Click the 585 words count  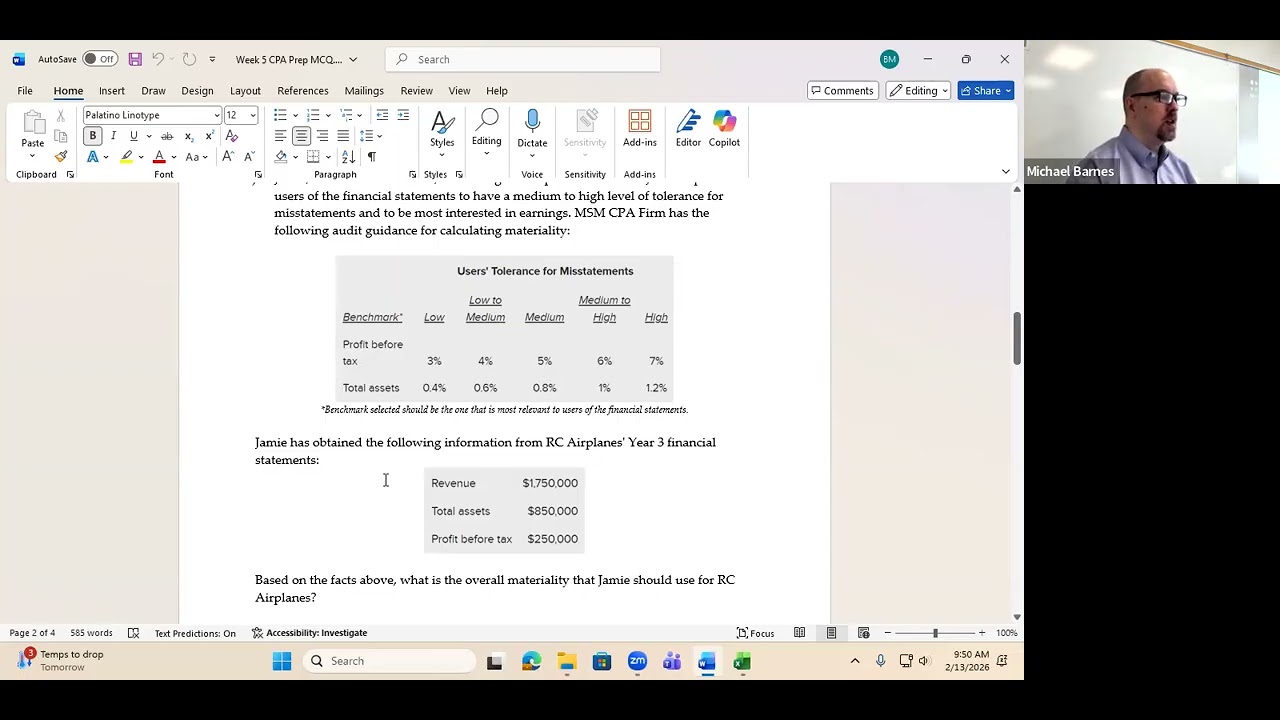point(91,633)
